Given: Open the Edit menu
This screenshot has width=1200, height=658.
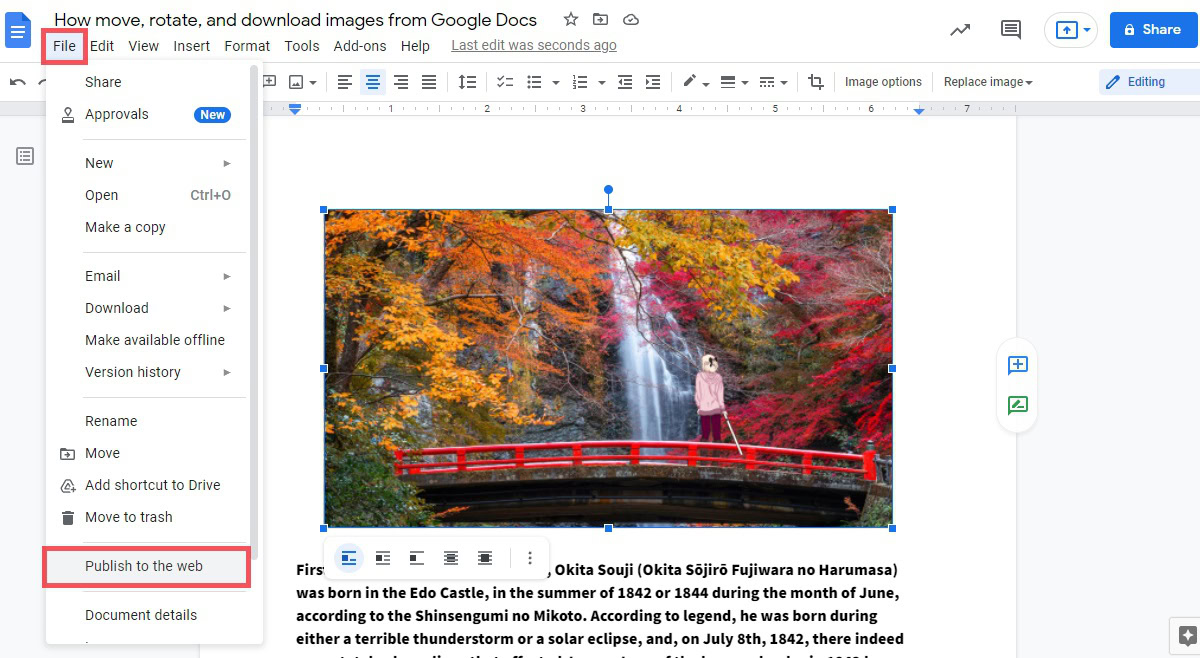Looking at the screenshot, I should 102,46.
